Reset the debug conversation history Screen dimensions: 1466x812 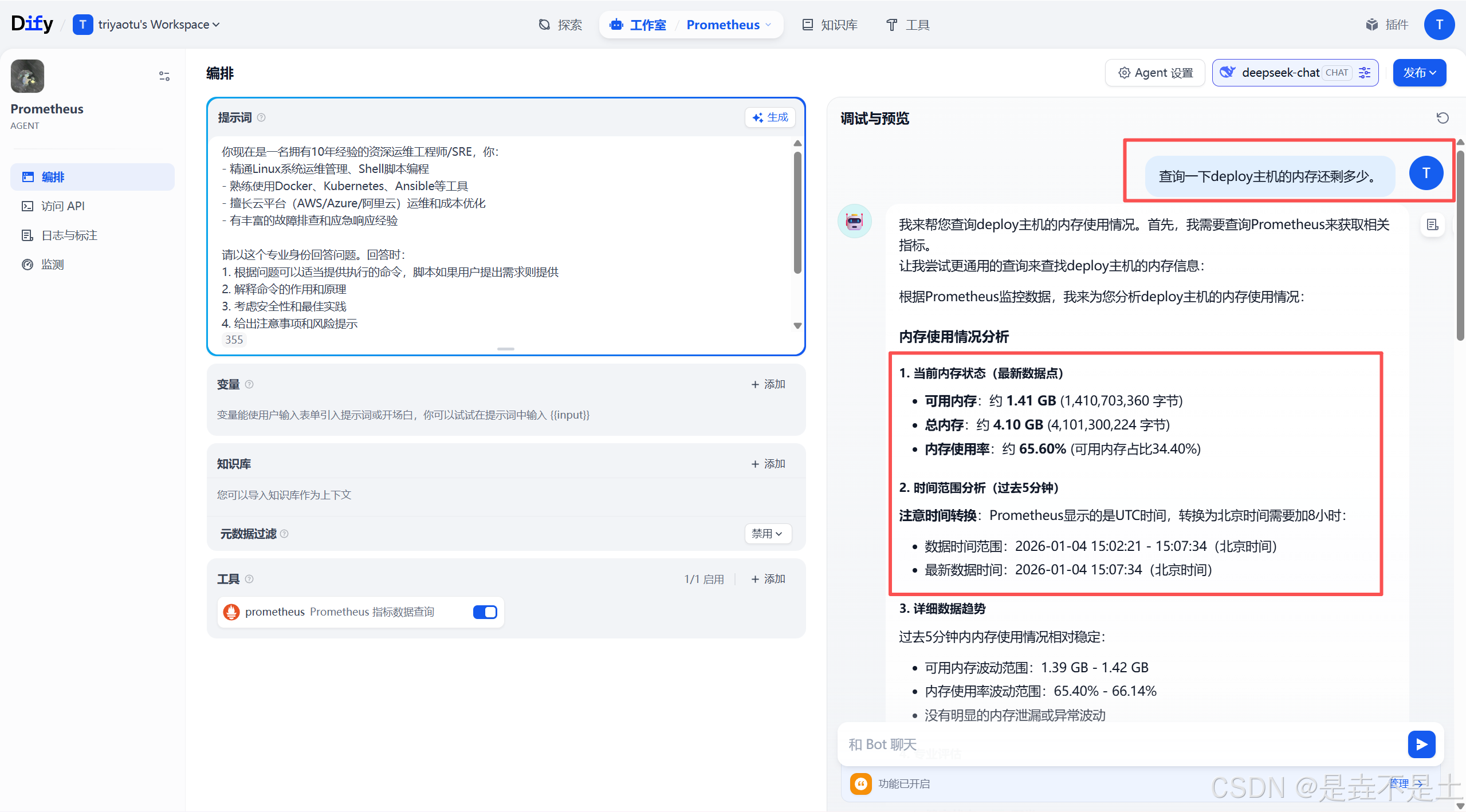click(x=1443, y=118)
